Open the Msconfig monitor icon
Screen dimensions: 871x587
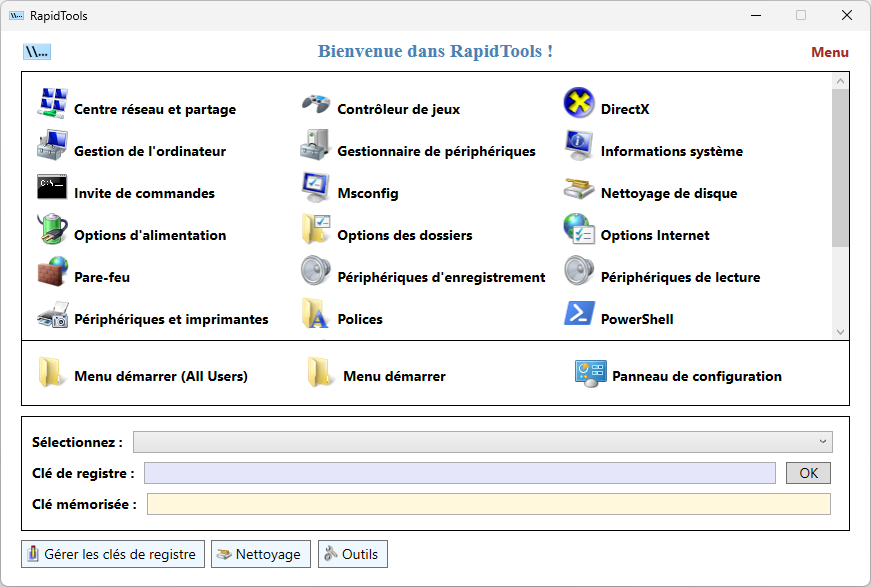pyautogui.click(x=316, y=187)
